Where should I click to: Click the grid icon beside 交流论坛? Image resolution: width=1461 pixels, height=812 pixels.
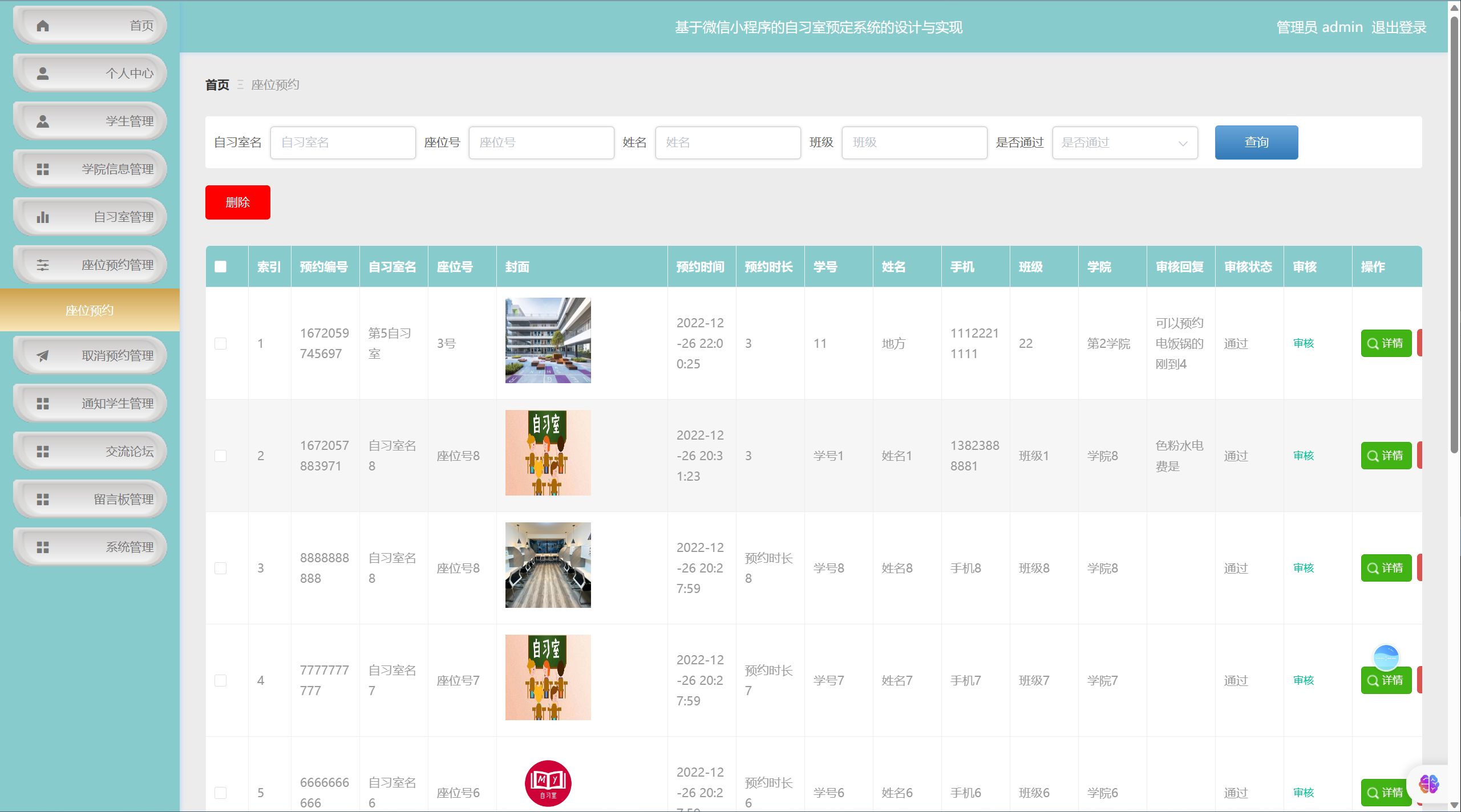click(x=43, y=452)
